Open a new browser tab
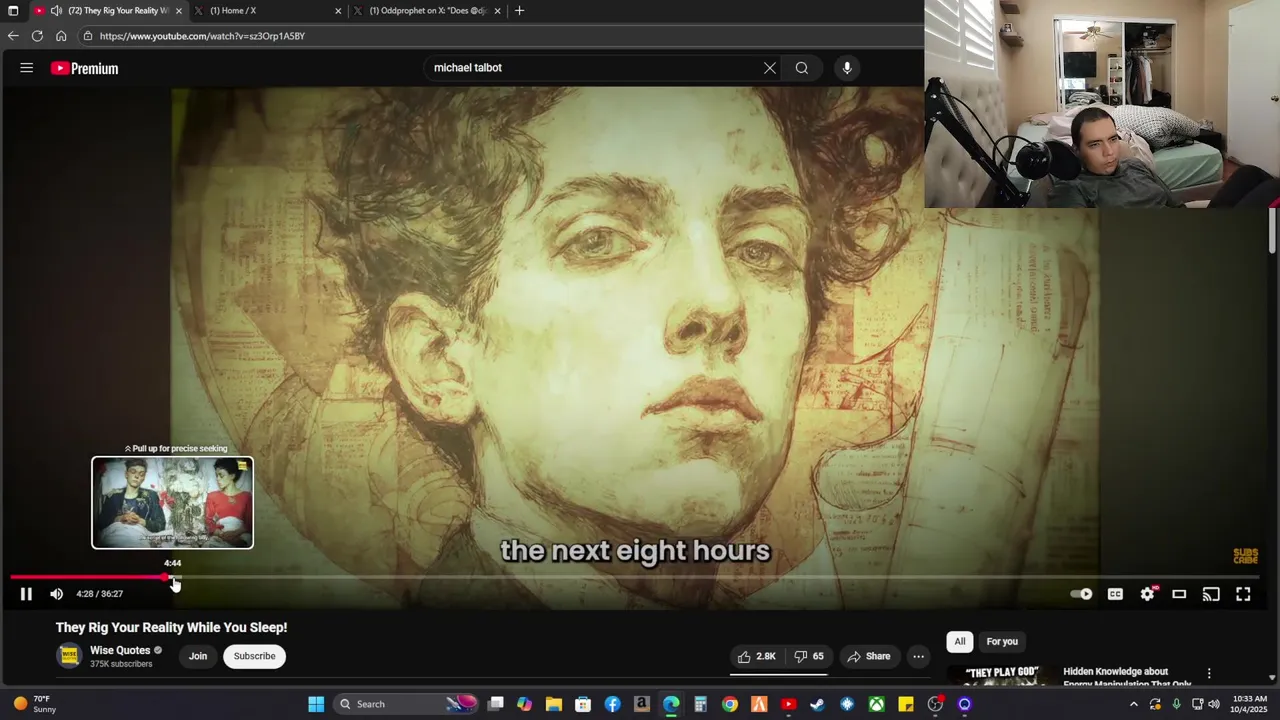The height and width of the screenshot is (720, 1280). pyautogui.click(x=519, y=11)
